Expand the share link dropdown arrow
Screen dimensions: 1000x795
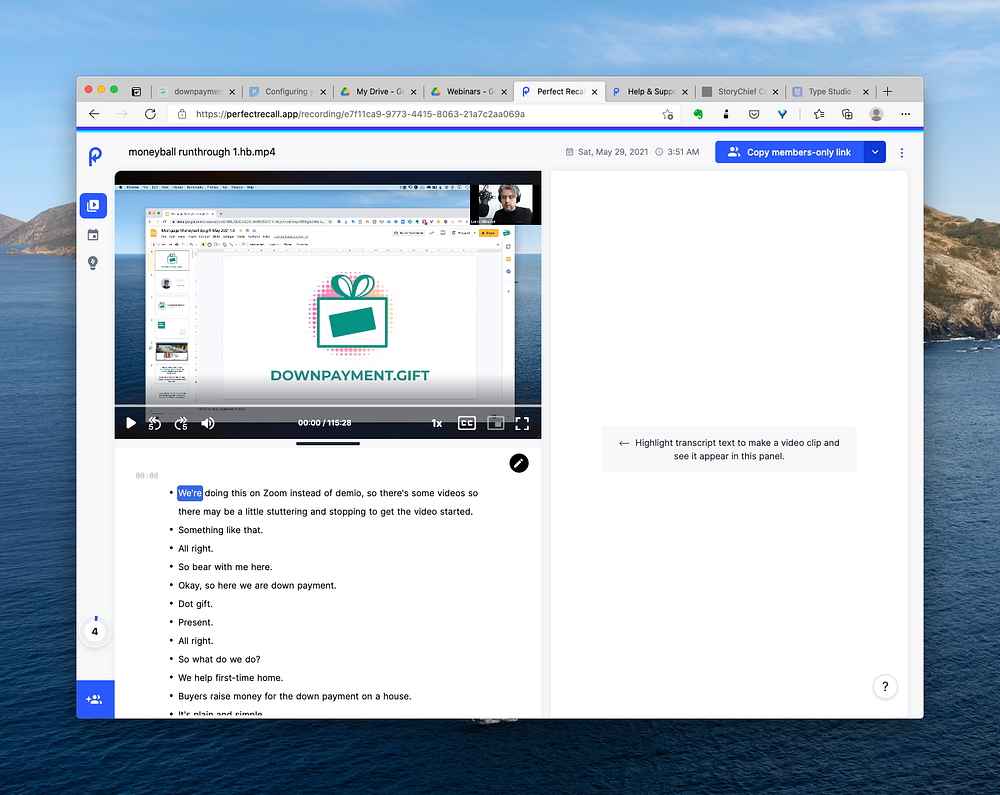point(875,152)
